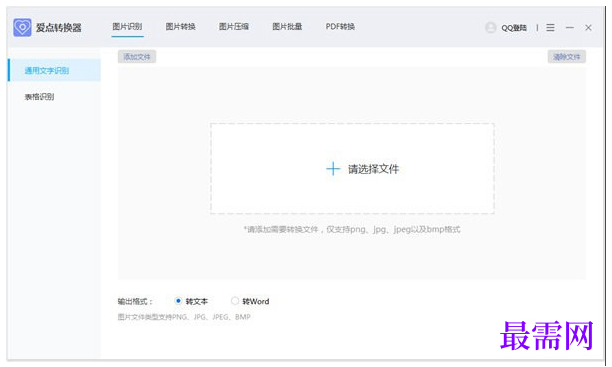Click the 添加文件 button
This screenshot has width=612, height=367.
click(x=137, y=57)
